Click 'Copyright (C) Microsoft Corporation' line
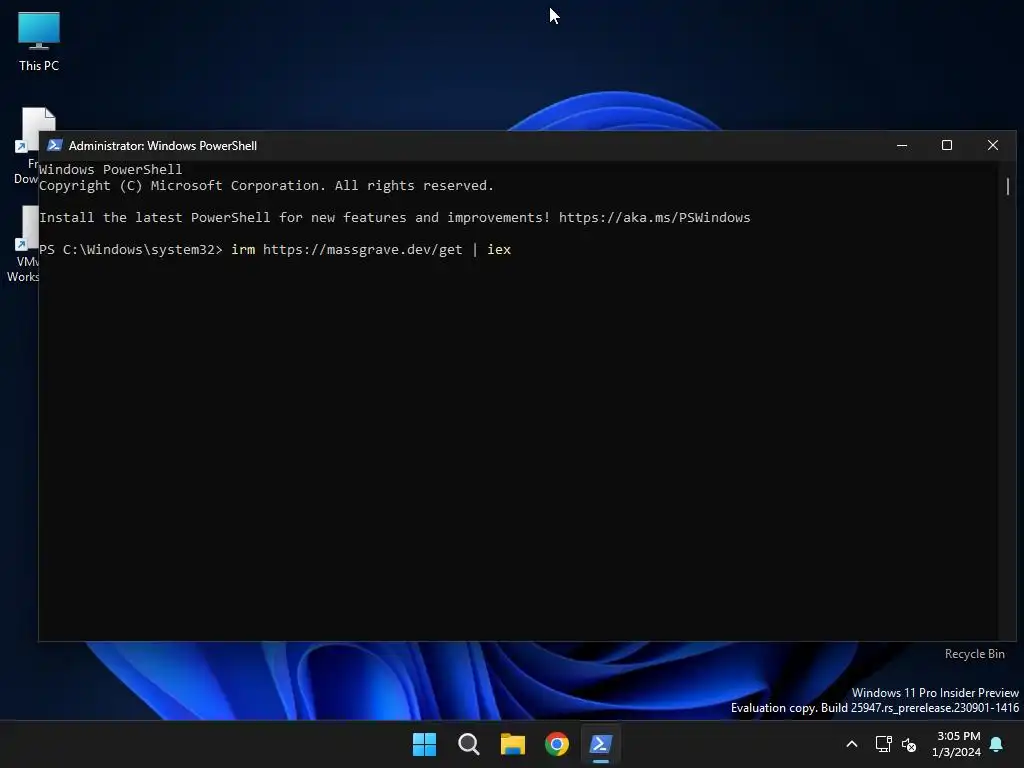The width and height of the screenshot is (1024, 768). 266,185
